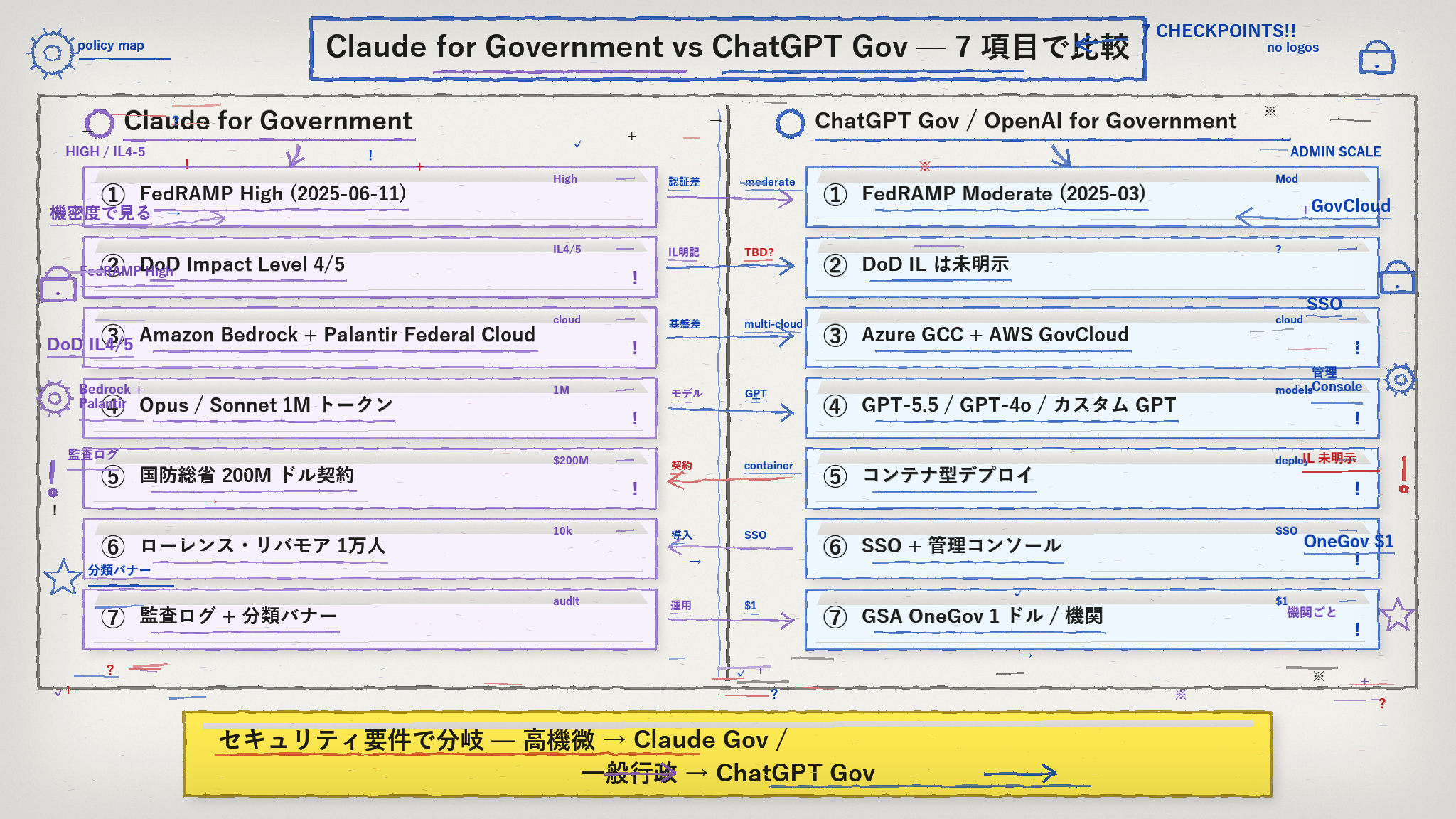1456x819 pixels.
Task: Click the blue circle before "ChatGPT Gov" heading
Action: coord(790,123)
